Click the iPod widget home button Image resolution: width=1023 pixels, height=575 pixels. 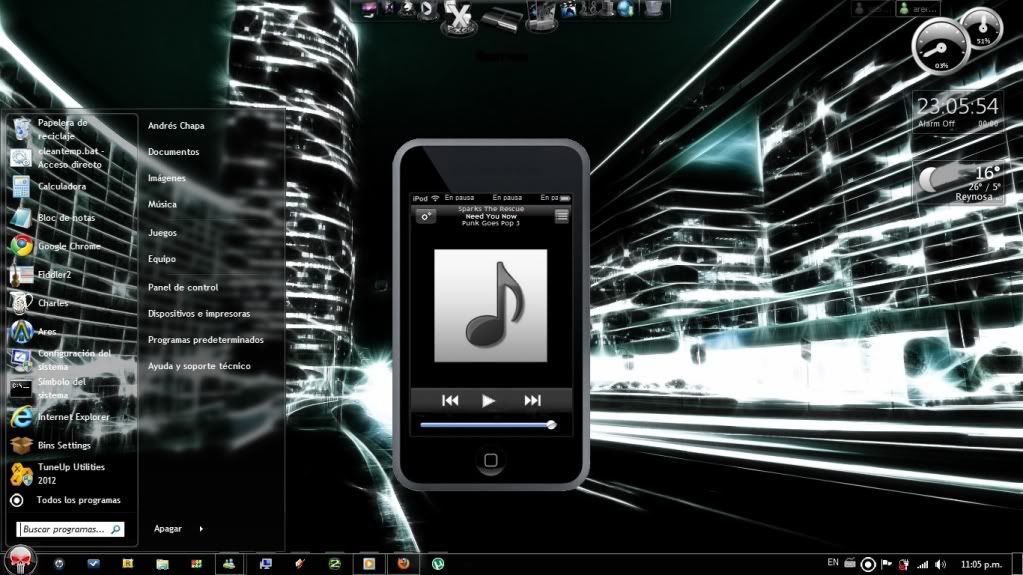(491, 460)
